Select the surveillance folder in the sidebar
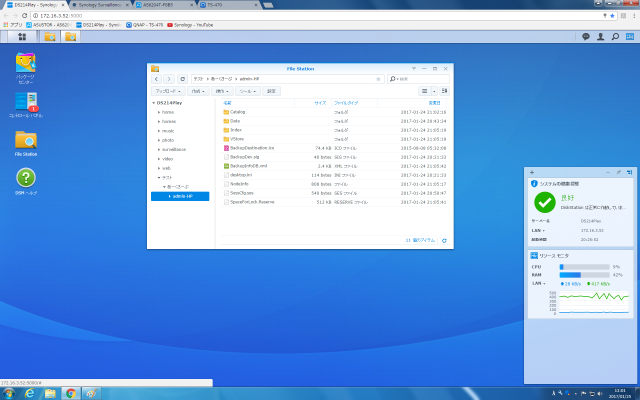The height and width of the screenshot is (400, 640). click(176, 149)
